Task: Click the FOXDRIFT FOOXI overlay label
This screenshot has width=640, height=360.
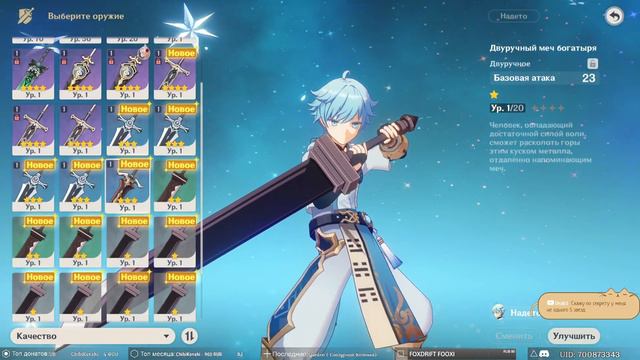Action: [x=432, y=354]
